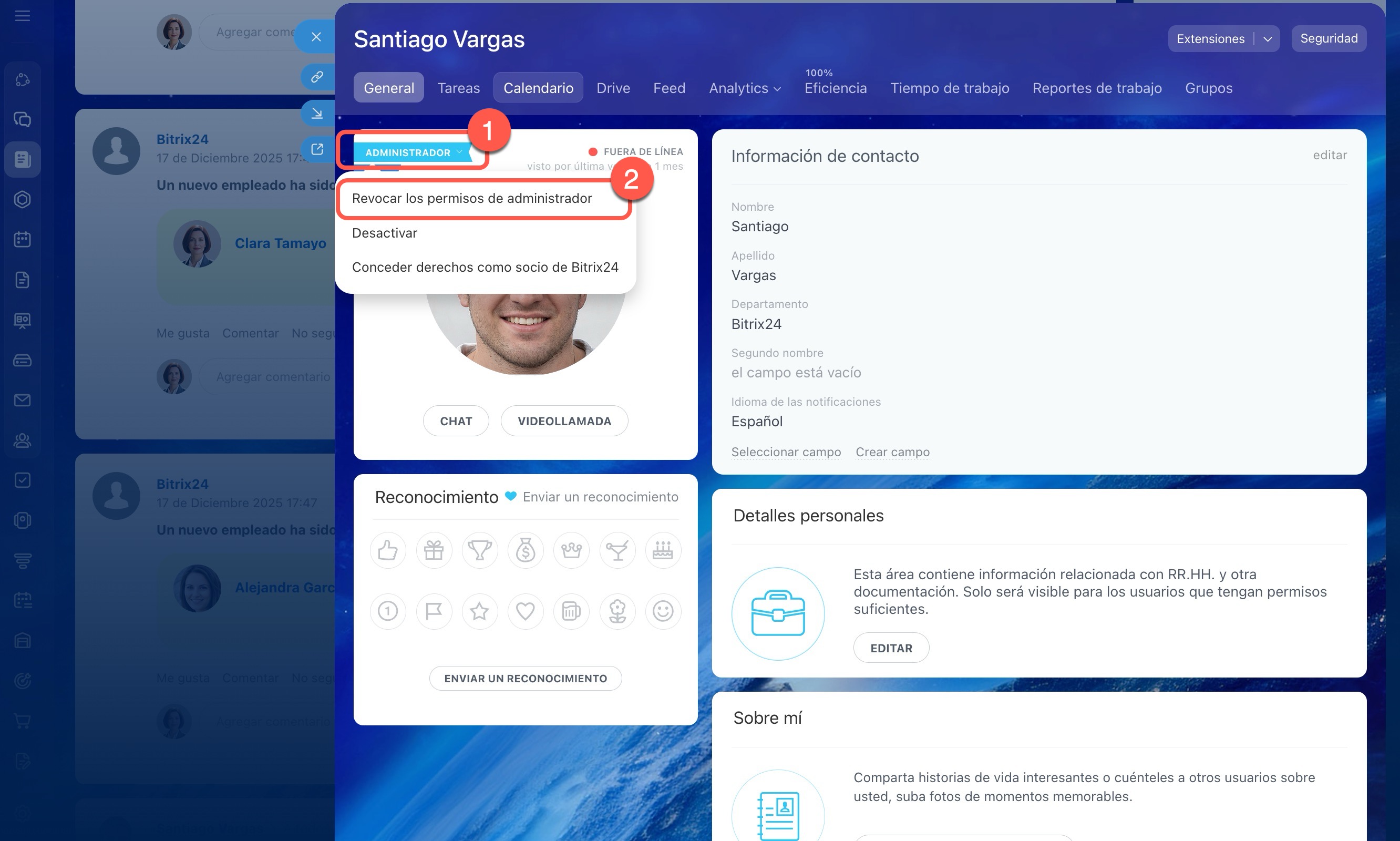Choose Desactivar from the menu

point(384,233)
